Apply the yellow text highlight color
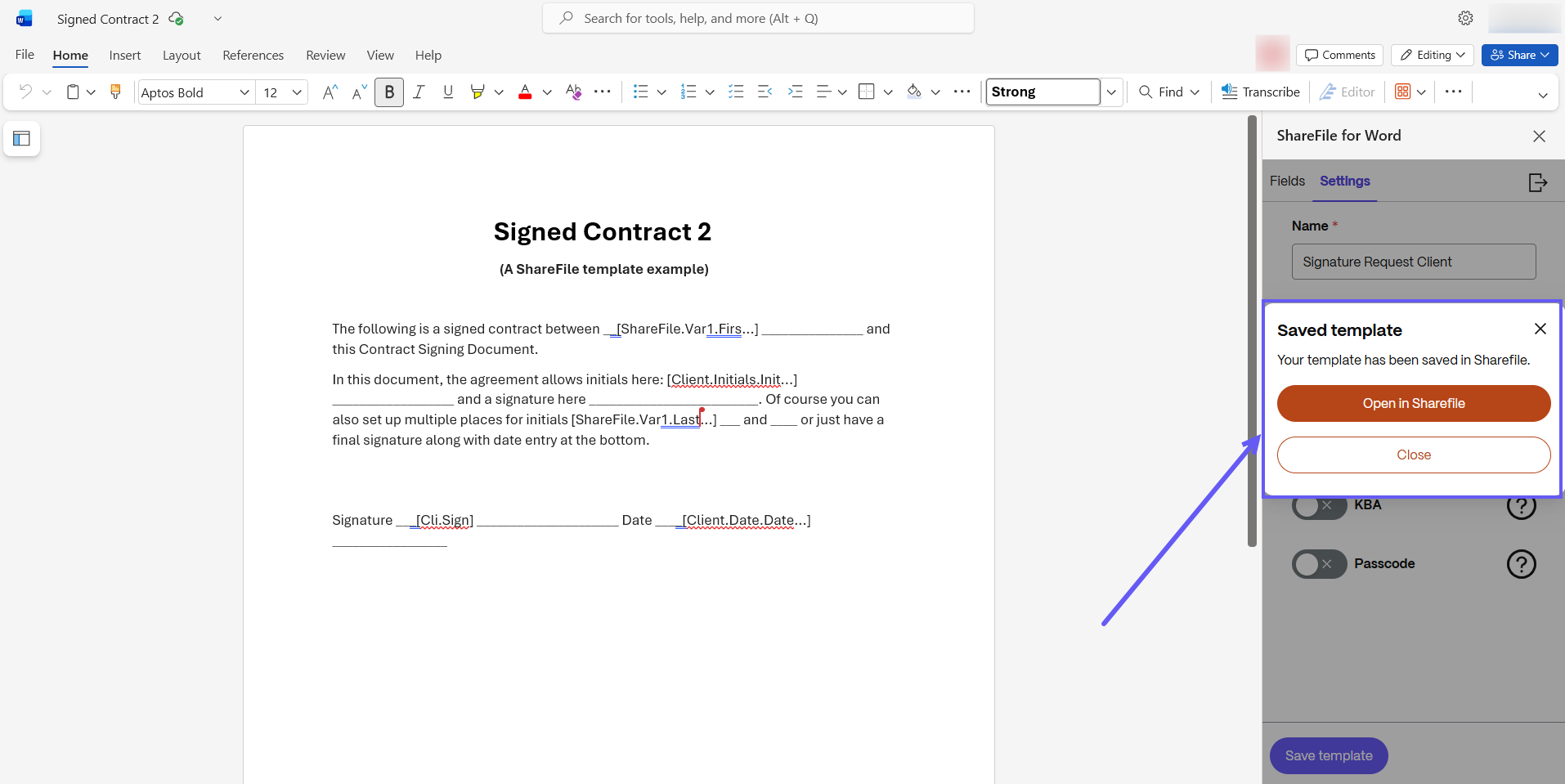Screen dimensions: 1565x784 point(478,92)
